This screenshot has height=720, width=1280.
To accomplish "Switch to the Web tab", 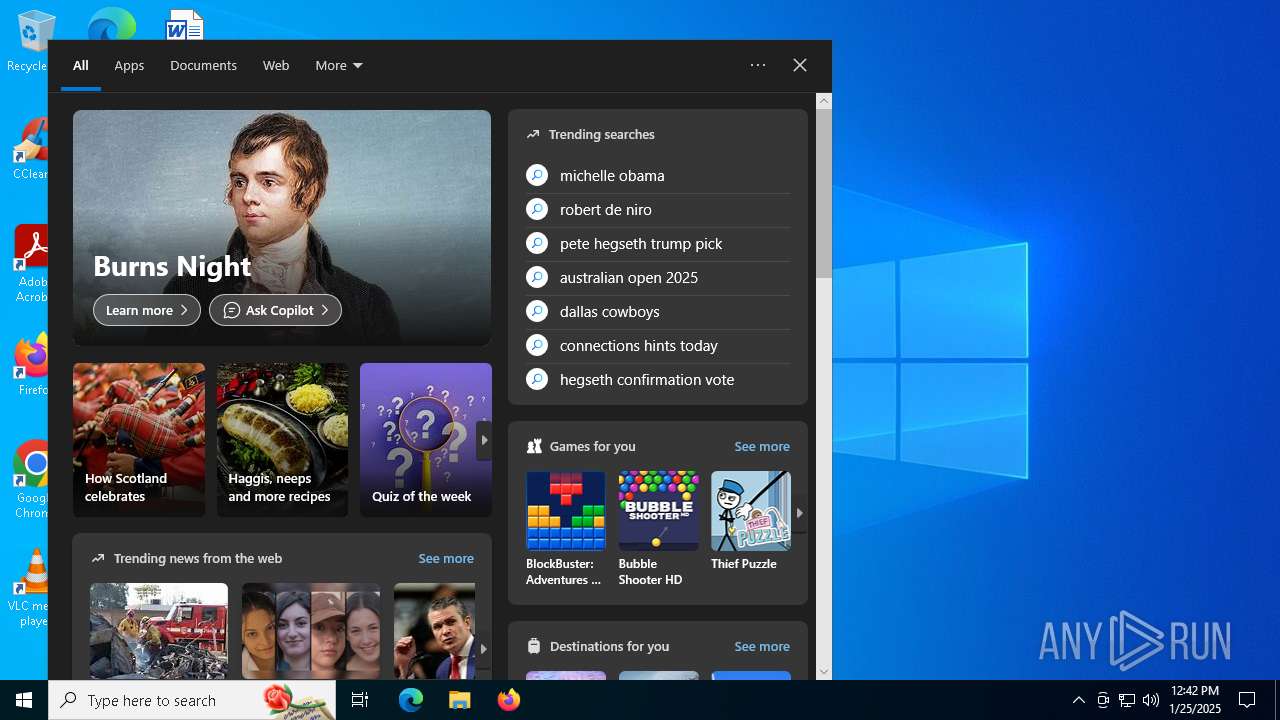I will [276, 65].
